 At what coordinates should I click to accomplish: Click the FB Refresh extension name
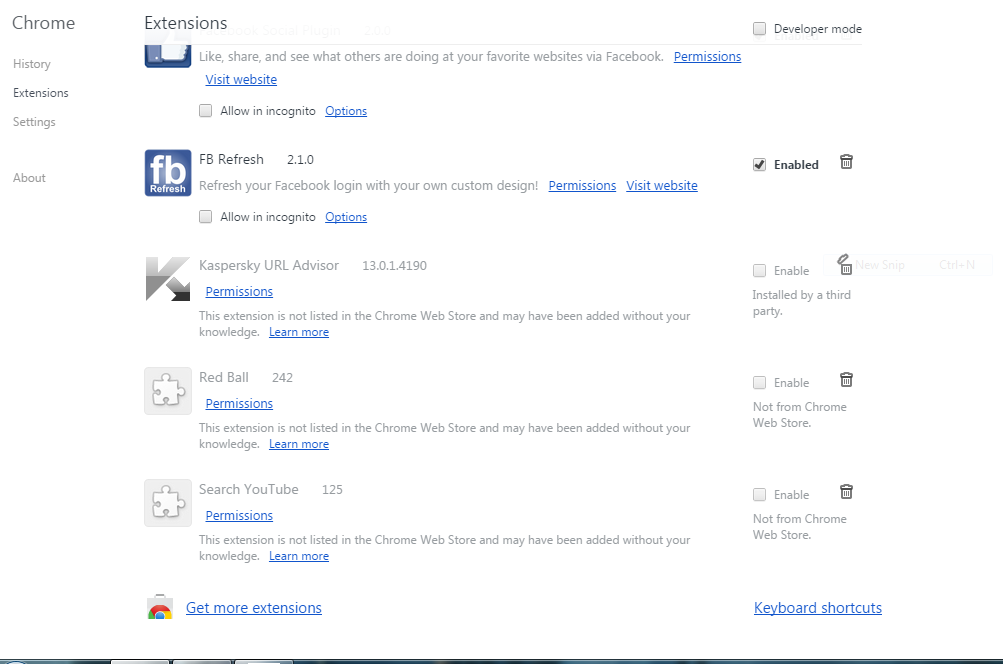pyautogui.click(x=231, y=159)
